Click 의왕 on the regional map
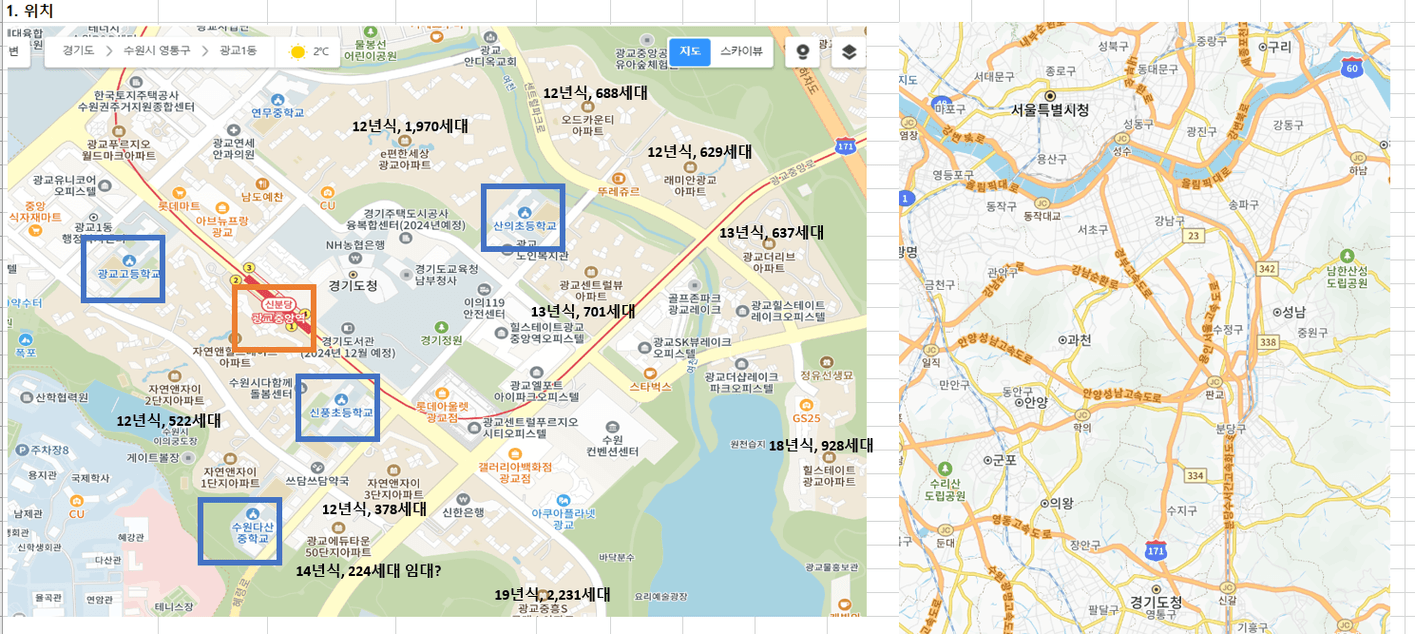Screen dimensions: 1415x634 1058,503
